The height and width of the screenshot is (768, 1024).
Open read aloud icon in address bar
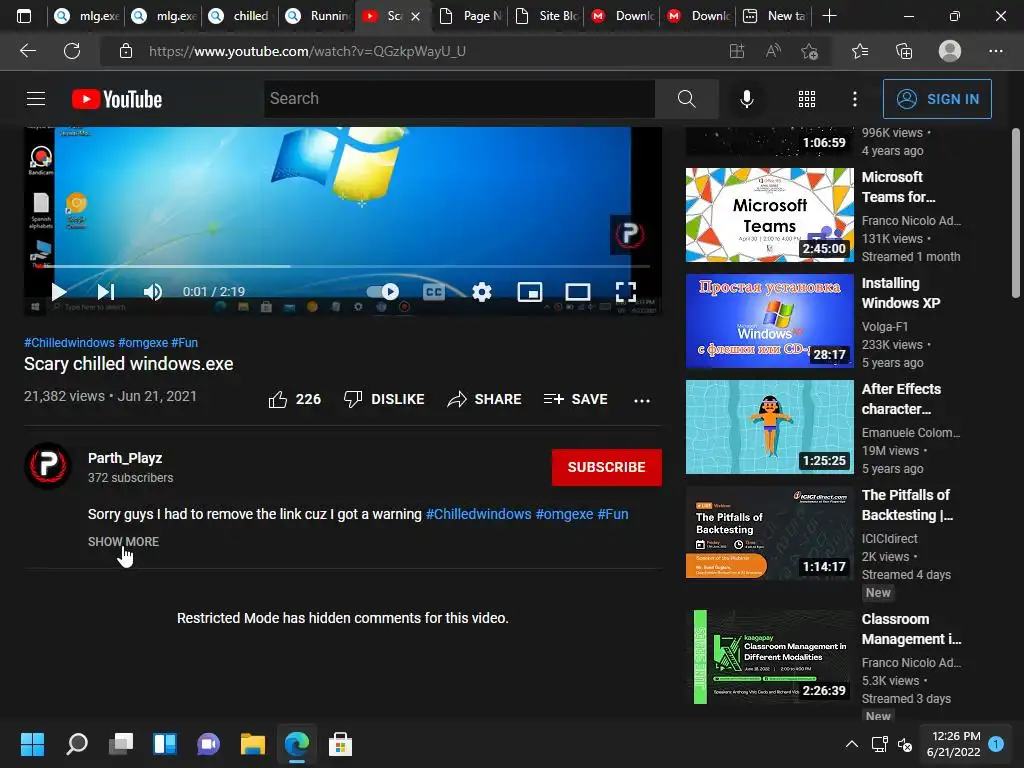tap(773, 51)
